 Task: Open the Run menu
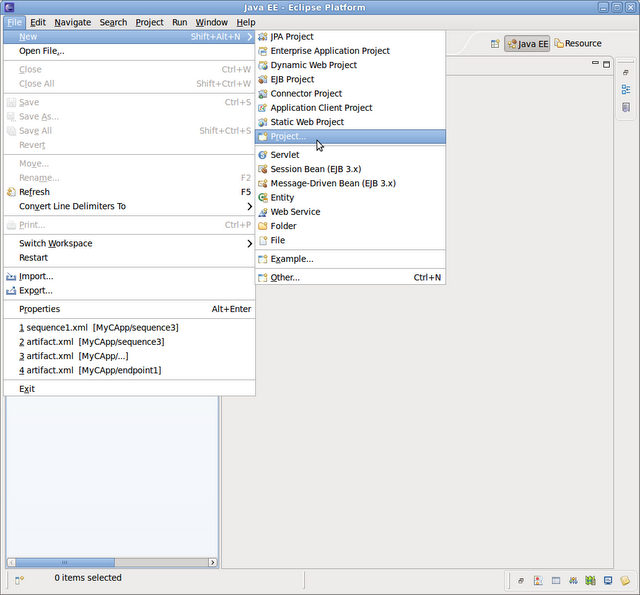click(x=180, y=22)
